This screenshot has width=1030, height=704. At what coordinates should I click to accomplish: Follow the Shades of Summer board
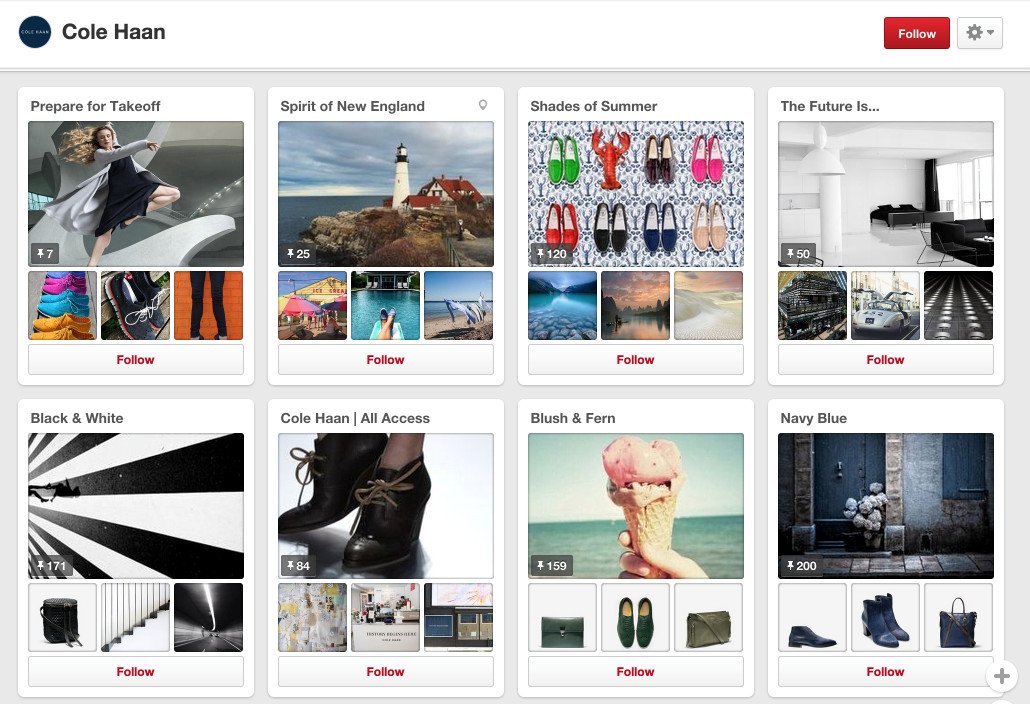[636, 359]
